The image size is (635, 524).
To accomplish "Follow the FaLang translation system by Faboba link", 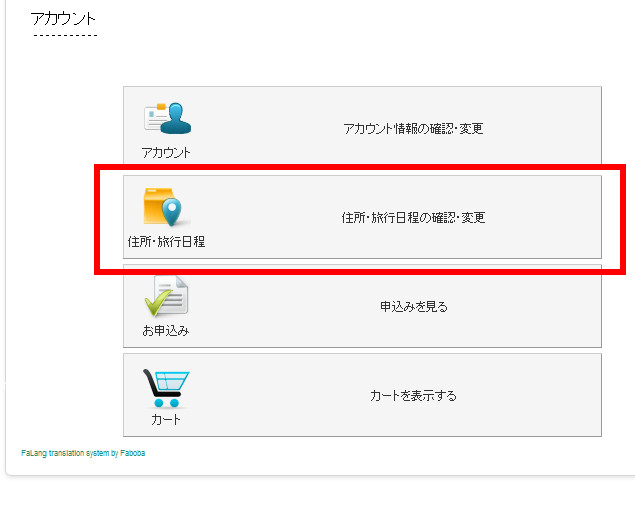I will tap(83, 453).
